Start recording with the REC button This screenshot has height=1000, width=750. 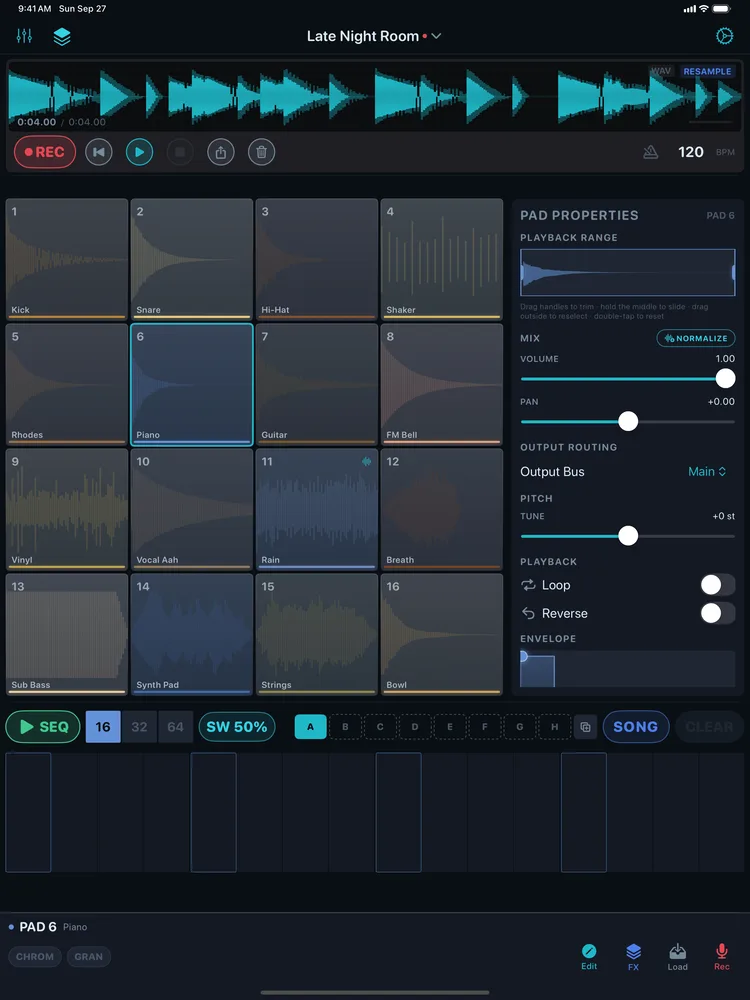[45, 152]
